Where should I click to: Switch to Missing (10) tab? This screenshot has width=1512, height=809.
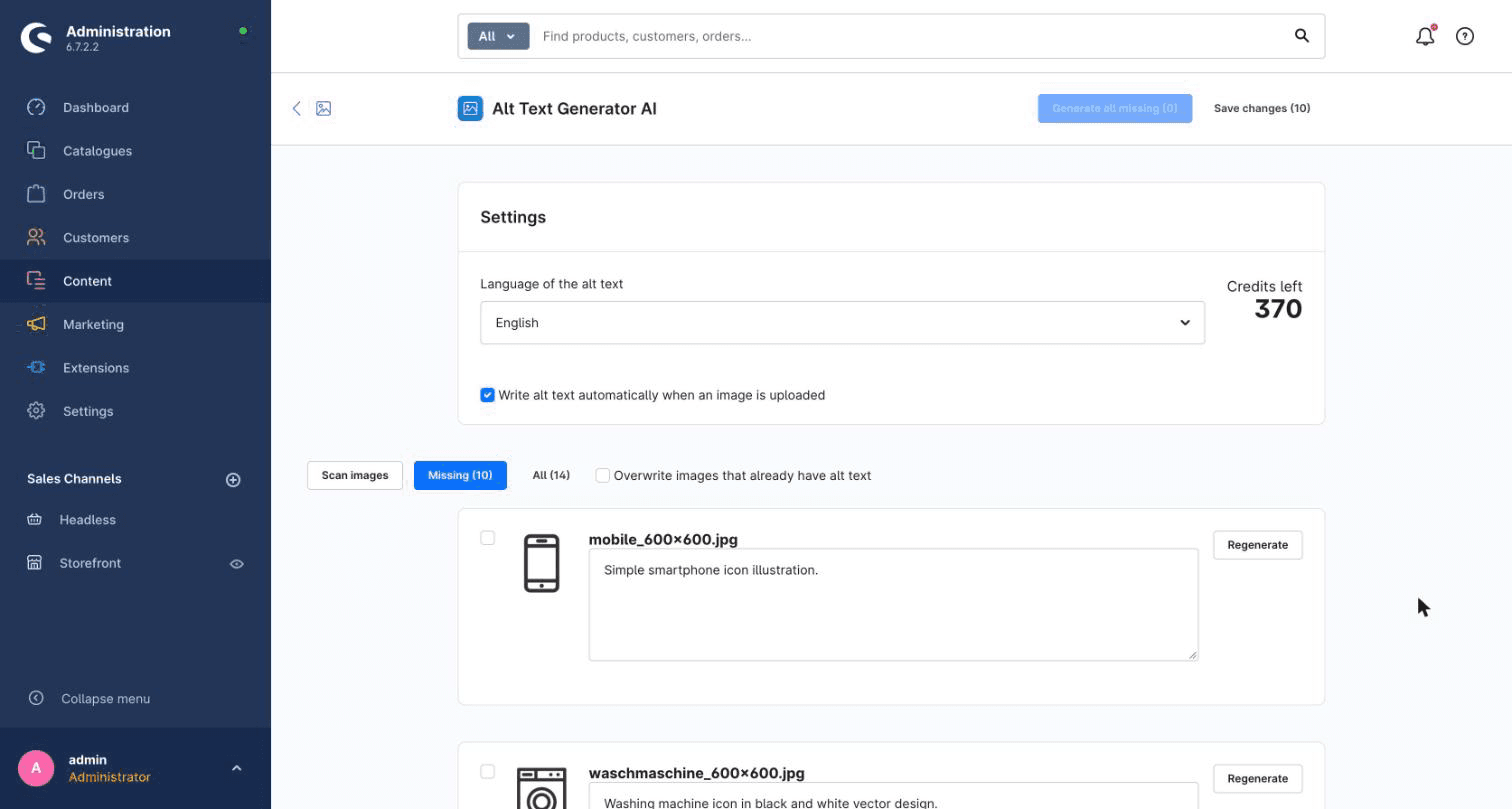point(460,475)
